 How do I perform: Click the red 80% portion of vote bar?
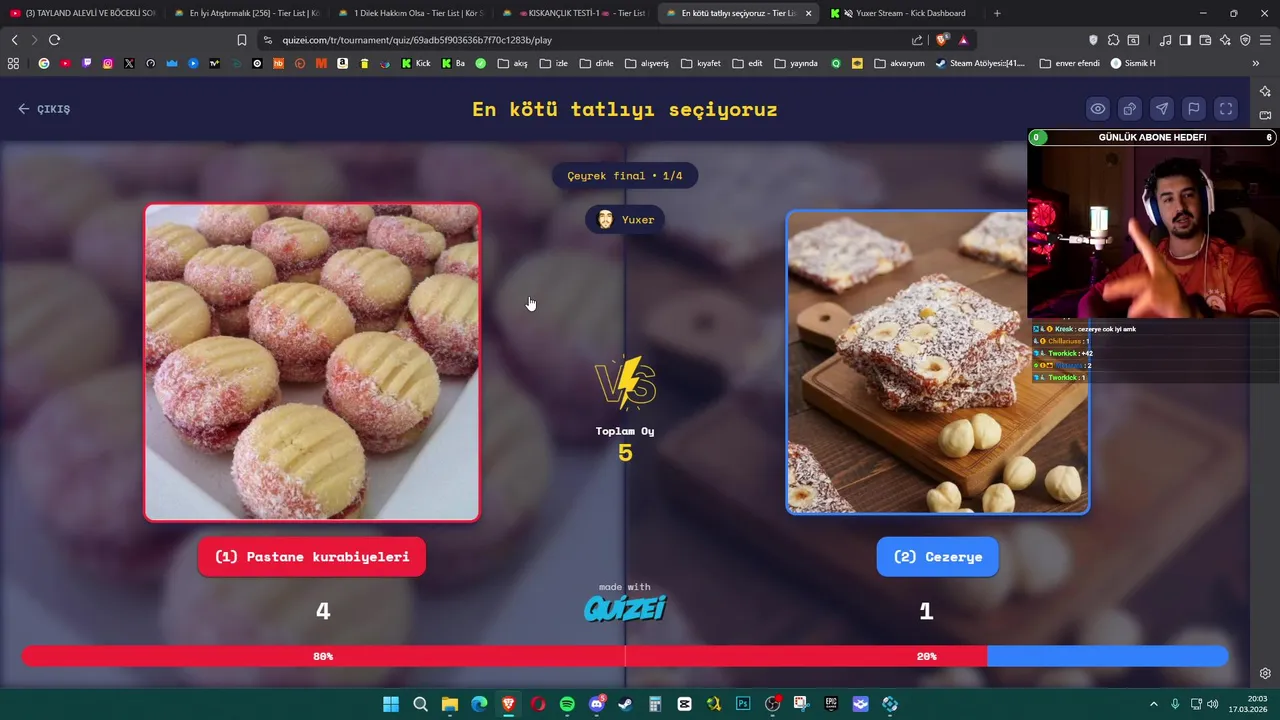(x=504, y=656)
